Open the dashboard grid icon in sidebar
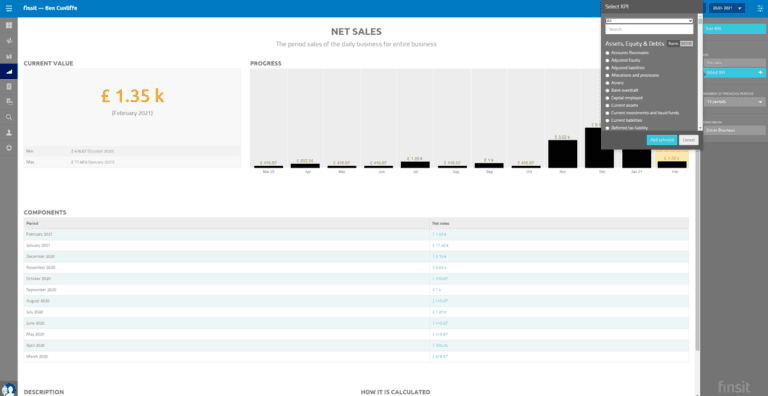The image size is (768, 396). click(9, 25)
